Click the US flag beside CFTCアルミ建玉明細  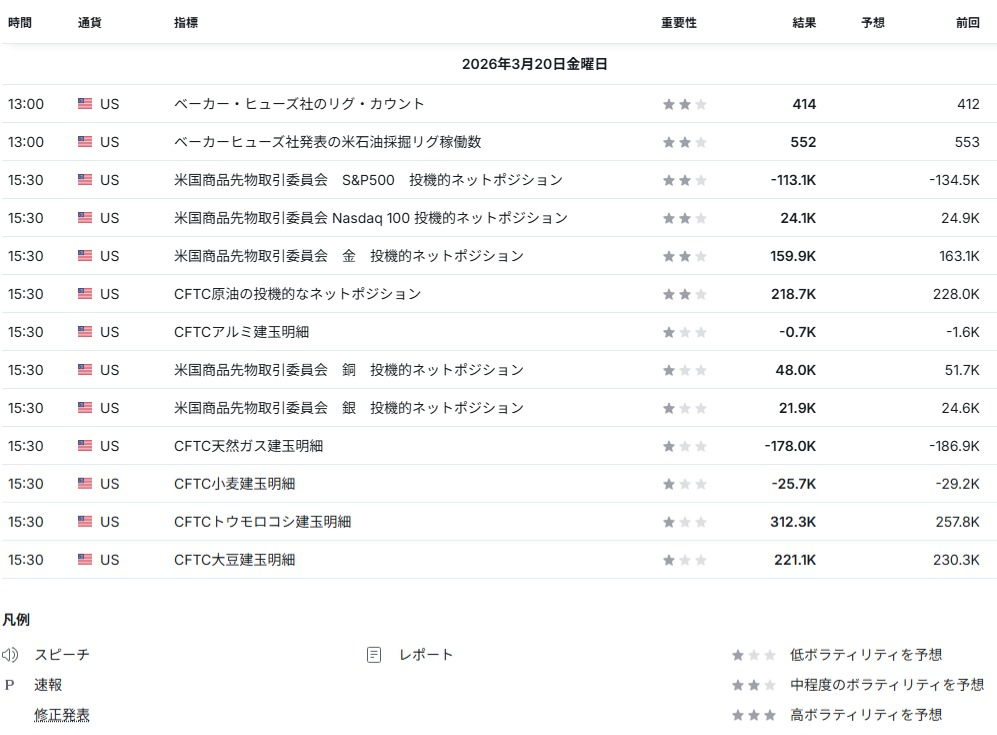85,332
